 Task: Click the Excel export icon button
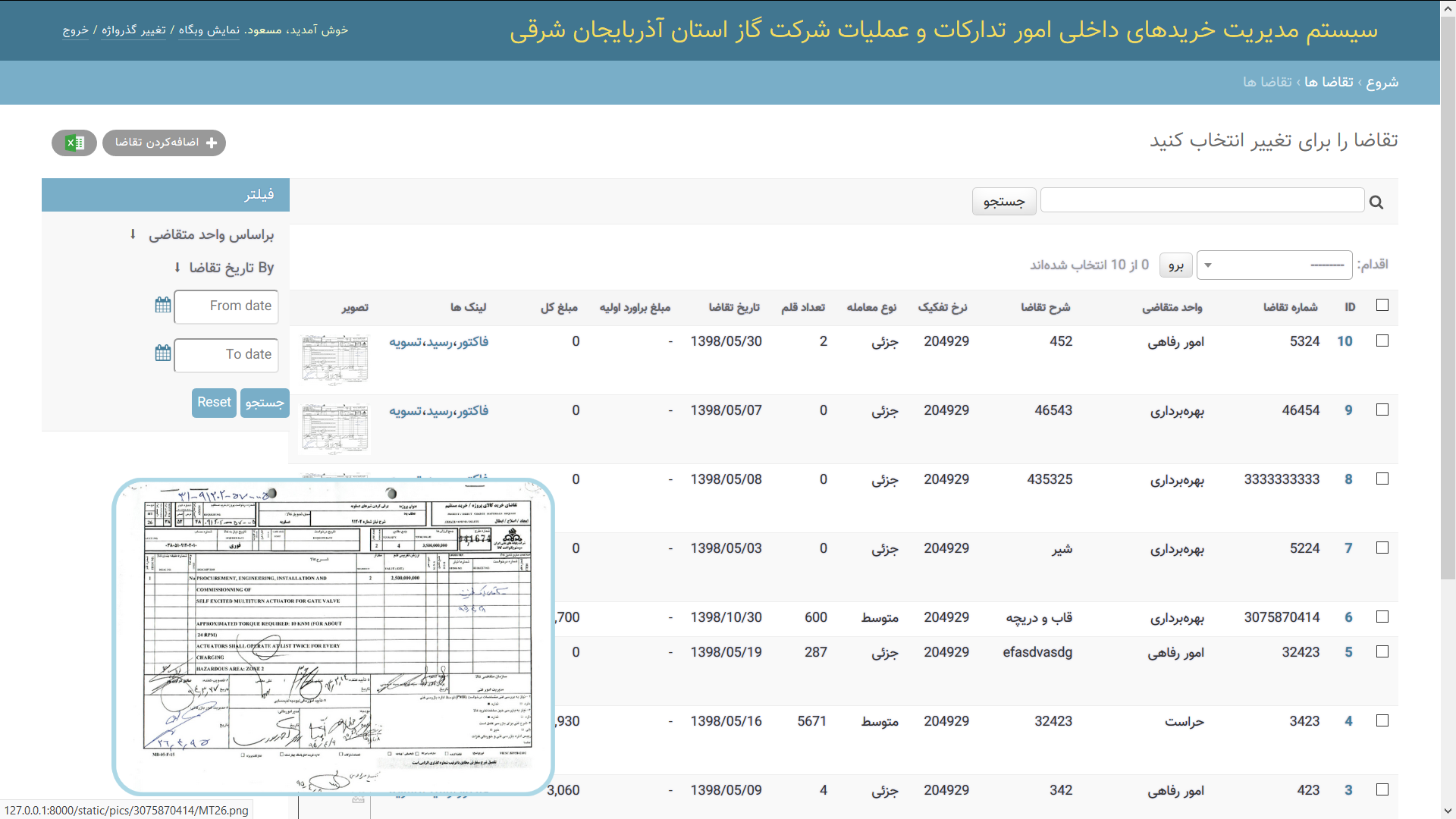click(74, 143)
